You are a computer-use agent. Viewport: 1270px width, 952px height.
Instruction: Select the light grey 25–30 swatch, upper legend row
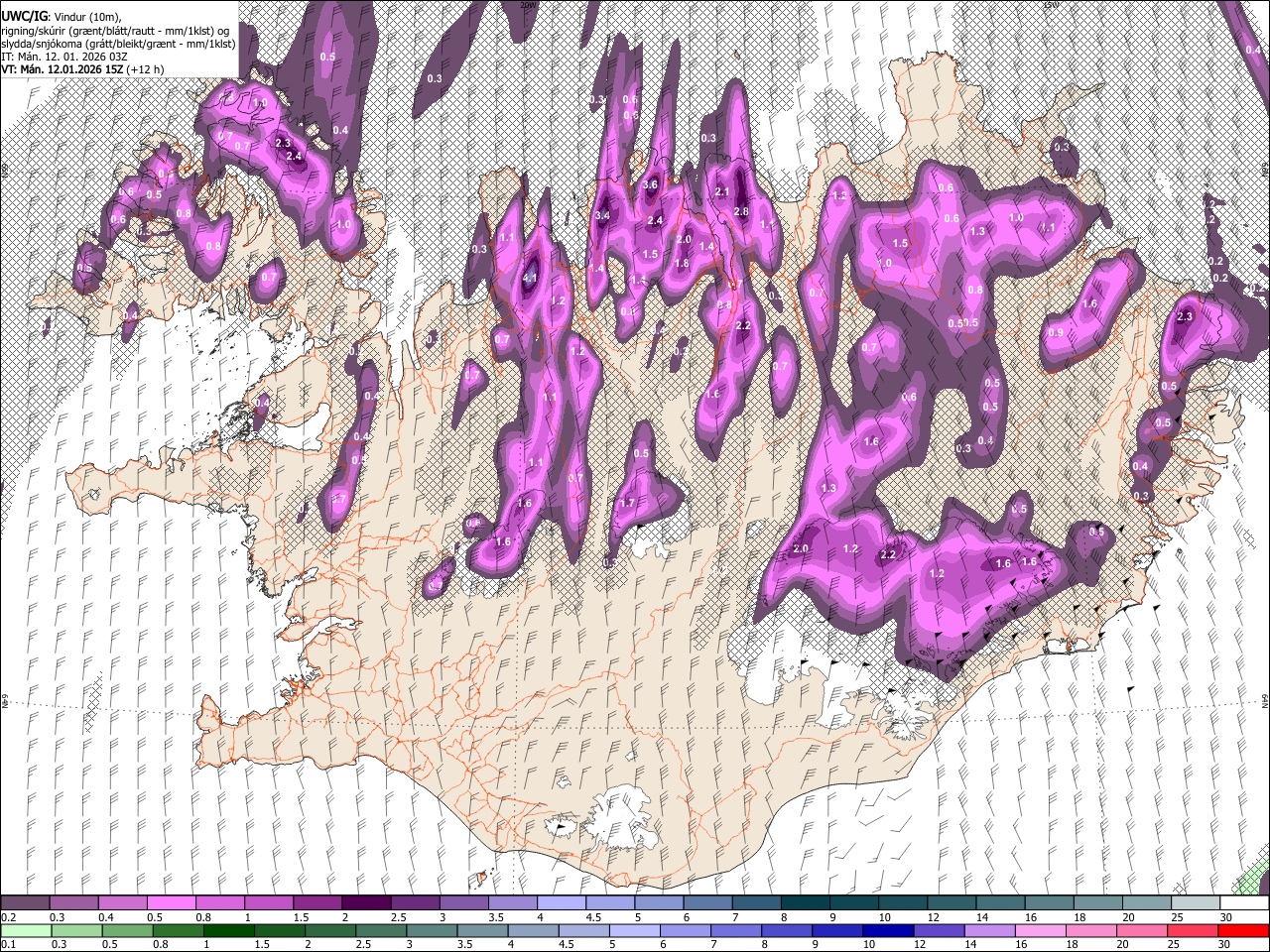pyautogui.click(x=1195, y=903)
